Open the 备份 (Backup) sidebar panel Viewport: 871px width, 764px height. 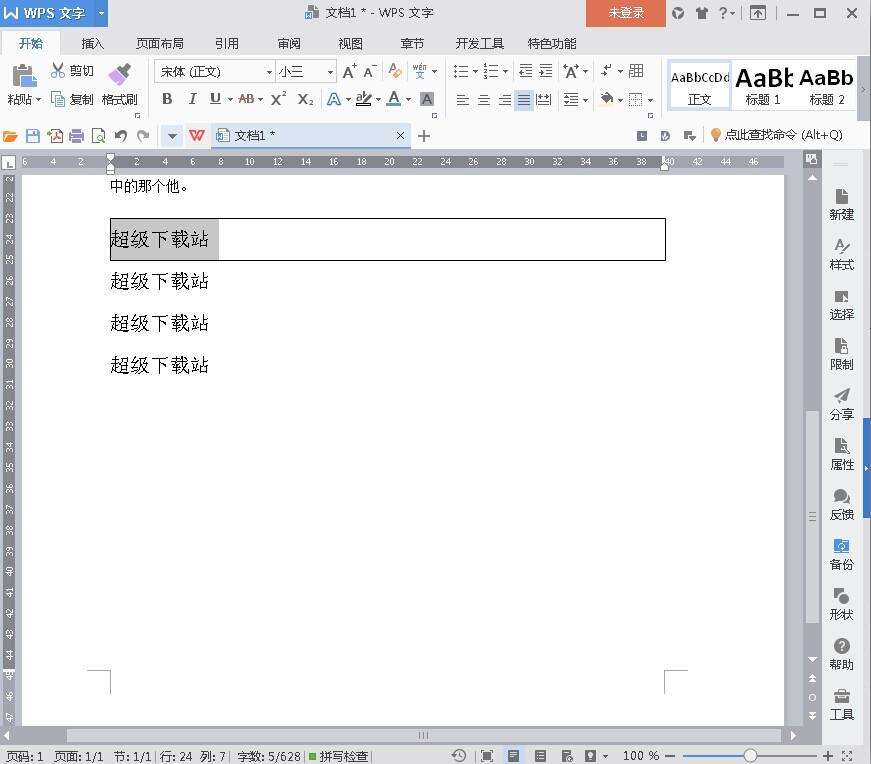click(841, 554)
